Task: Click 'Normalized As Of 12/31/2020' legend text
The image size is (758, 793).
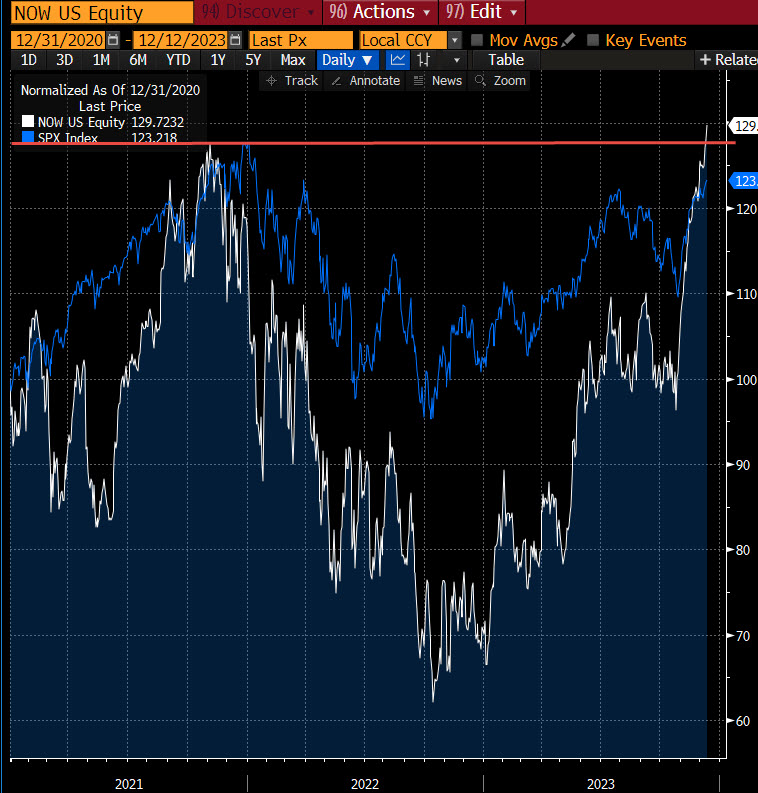Action: pos(110,90)
